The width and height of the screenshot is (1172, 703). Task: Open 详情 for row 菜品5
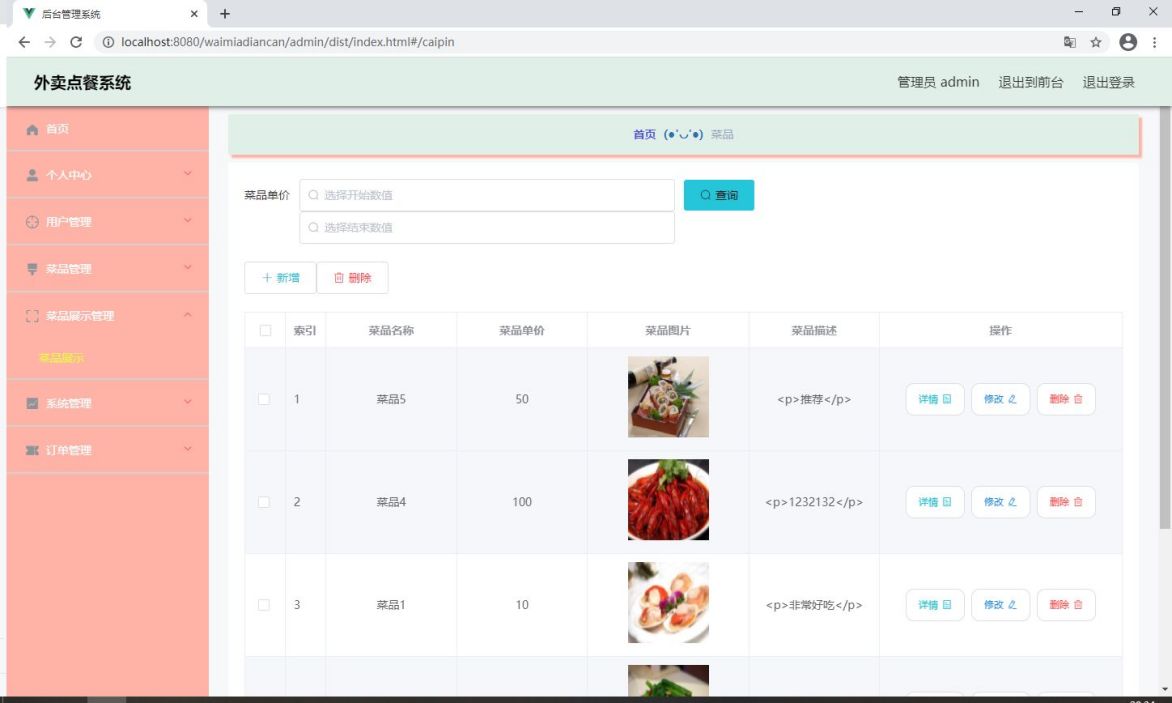pos(935,399)
